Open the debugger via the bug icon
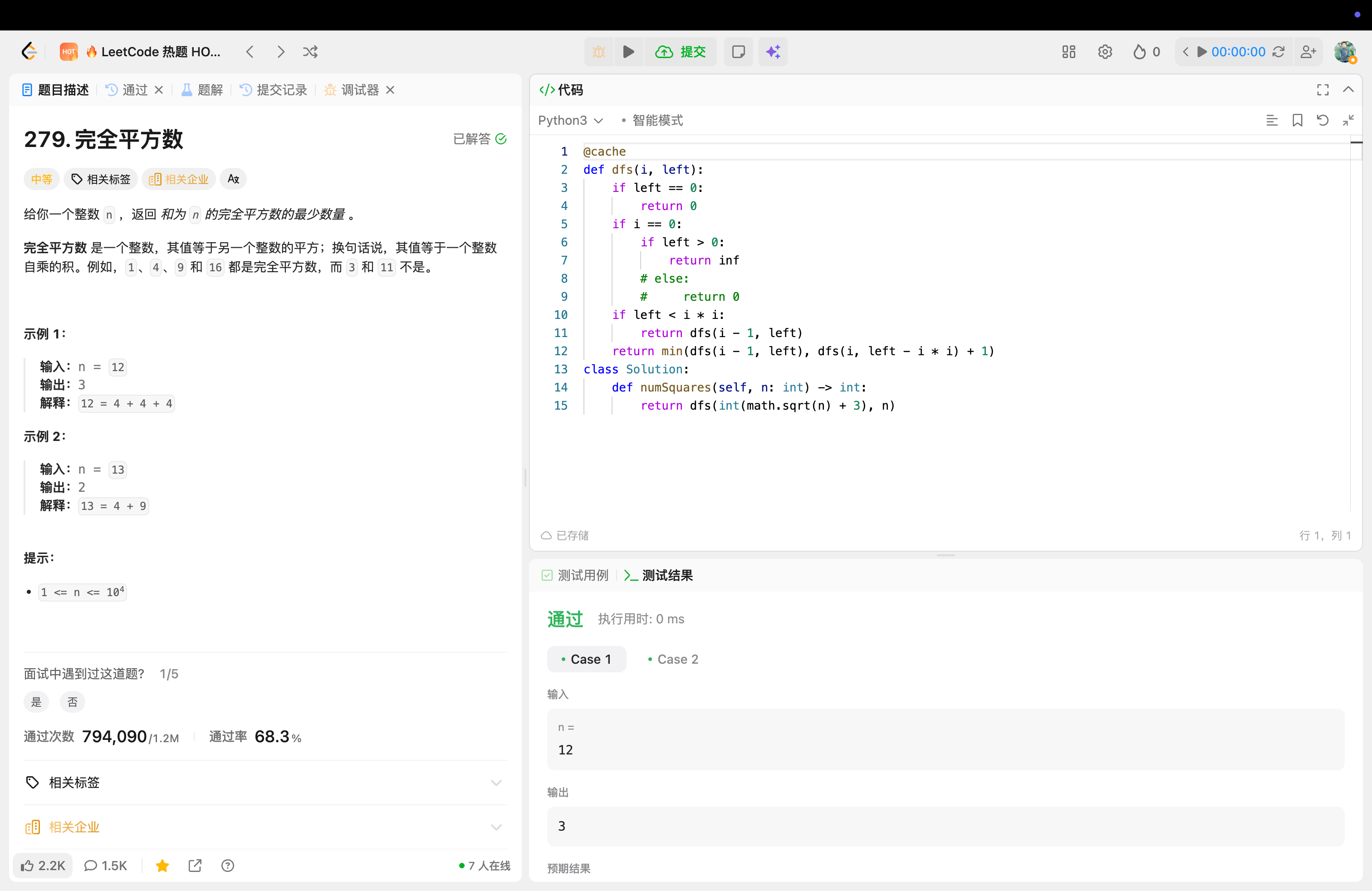The height and width of the screenshot is (891, 1372). coord(598,51)
